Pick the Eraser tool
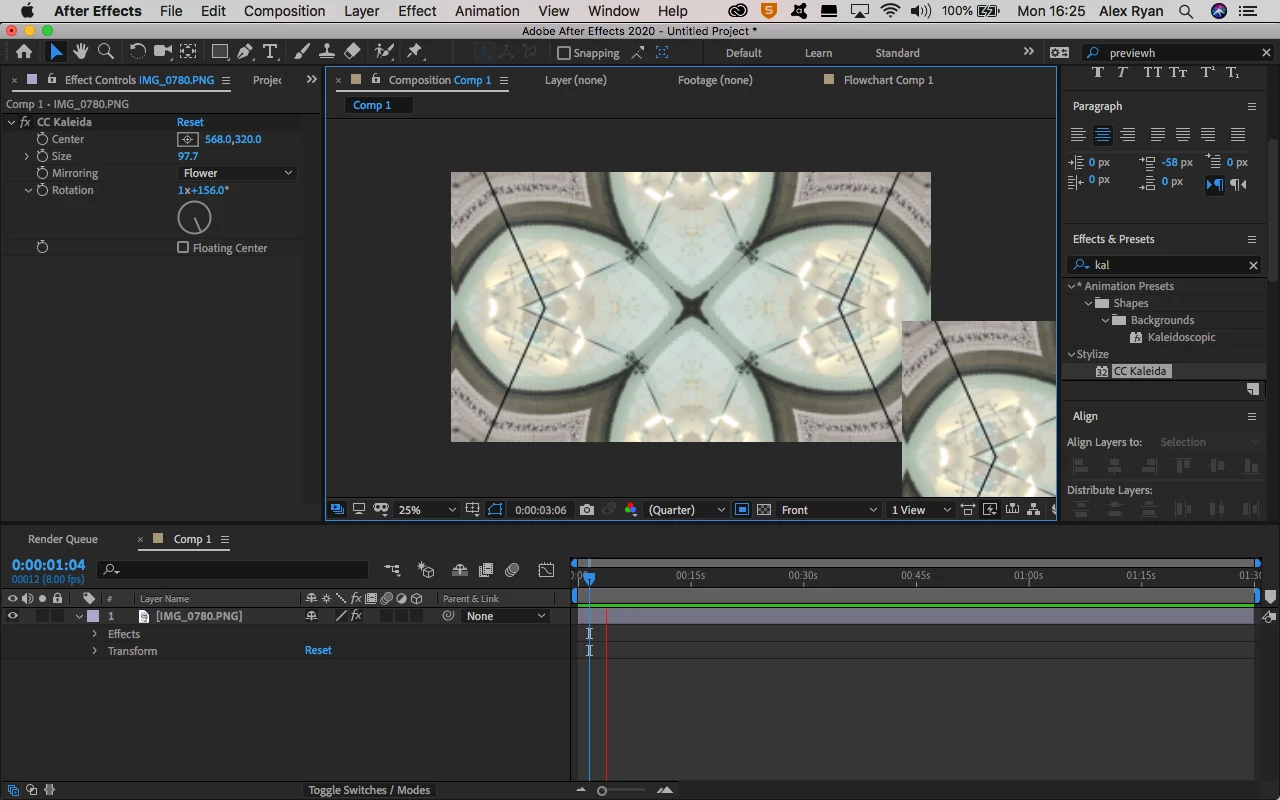The image size is (1280, 800). [x=352, y=52]
